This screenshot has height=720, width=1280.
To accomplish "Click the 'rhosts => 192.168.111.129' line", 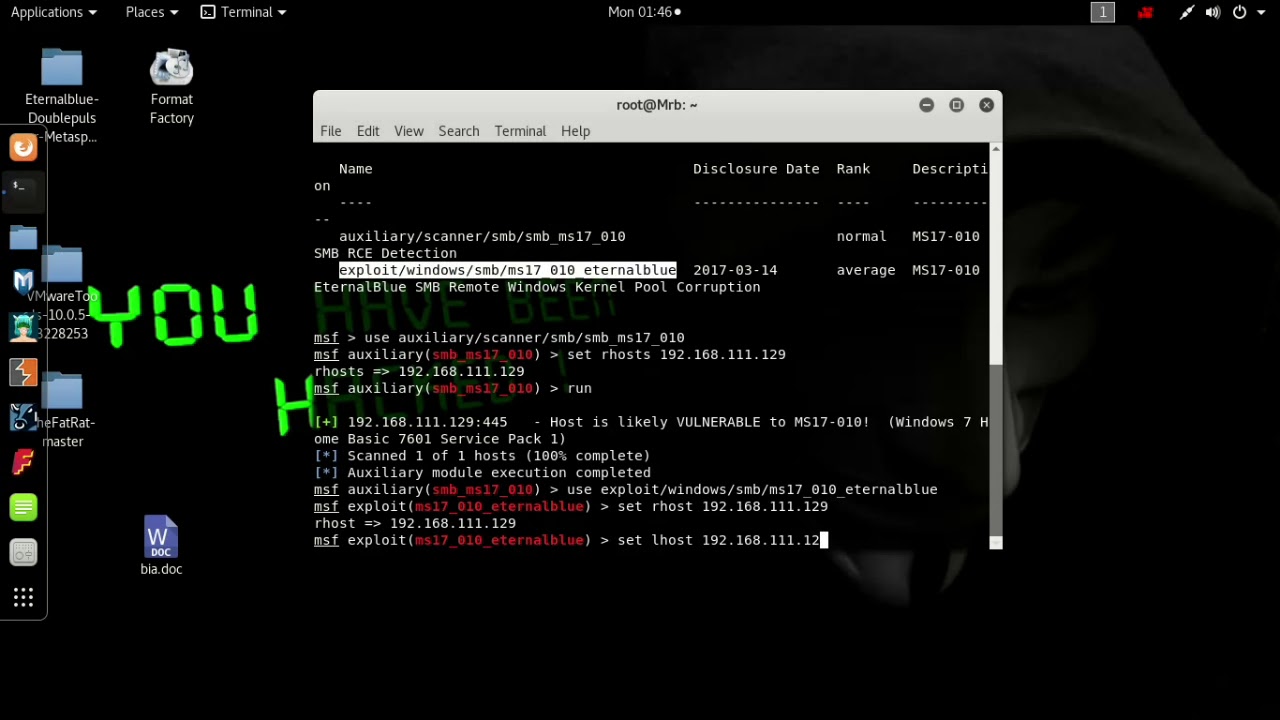I will (419, 371).
